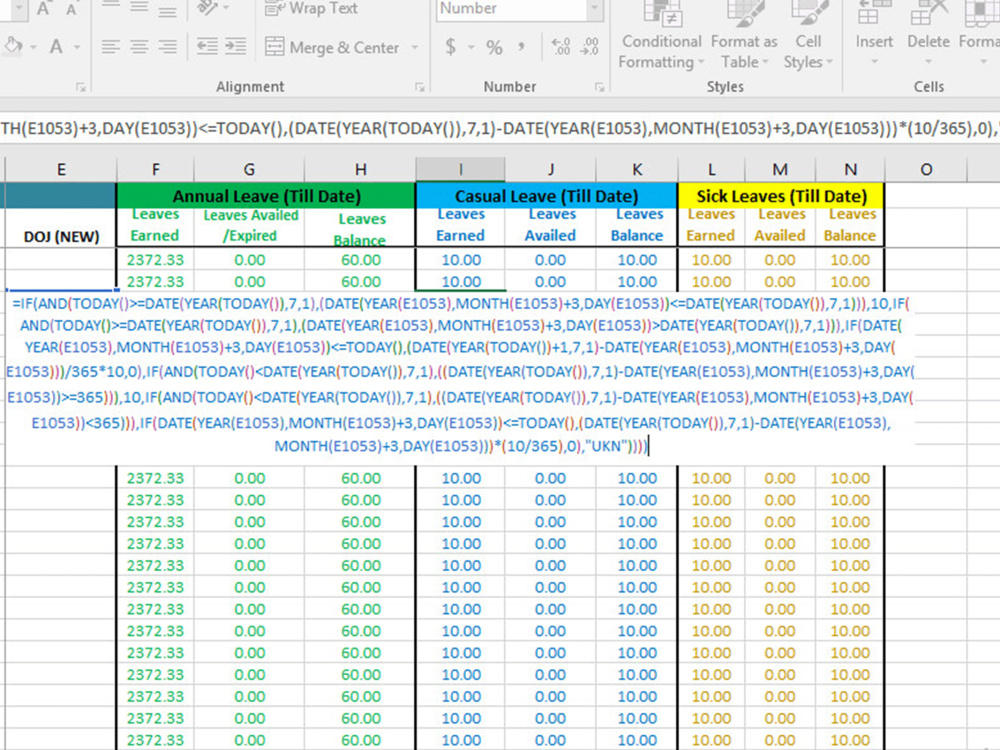Select the Increase Indent icon
This screenshot has height=750, width=1000.
237,47
